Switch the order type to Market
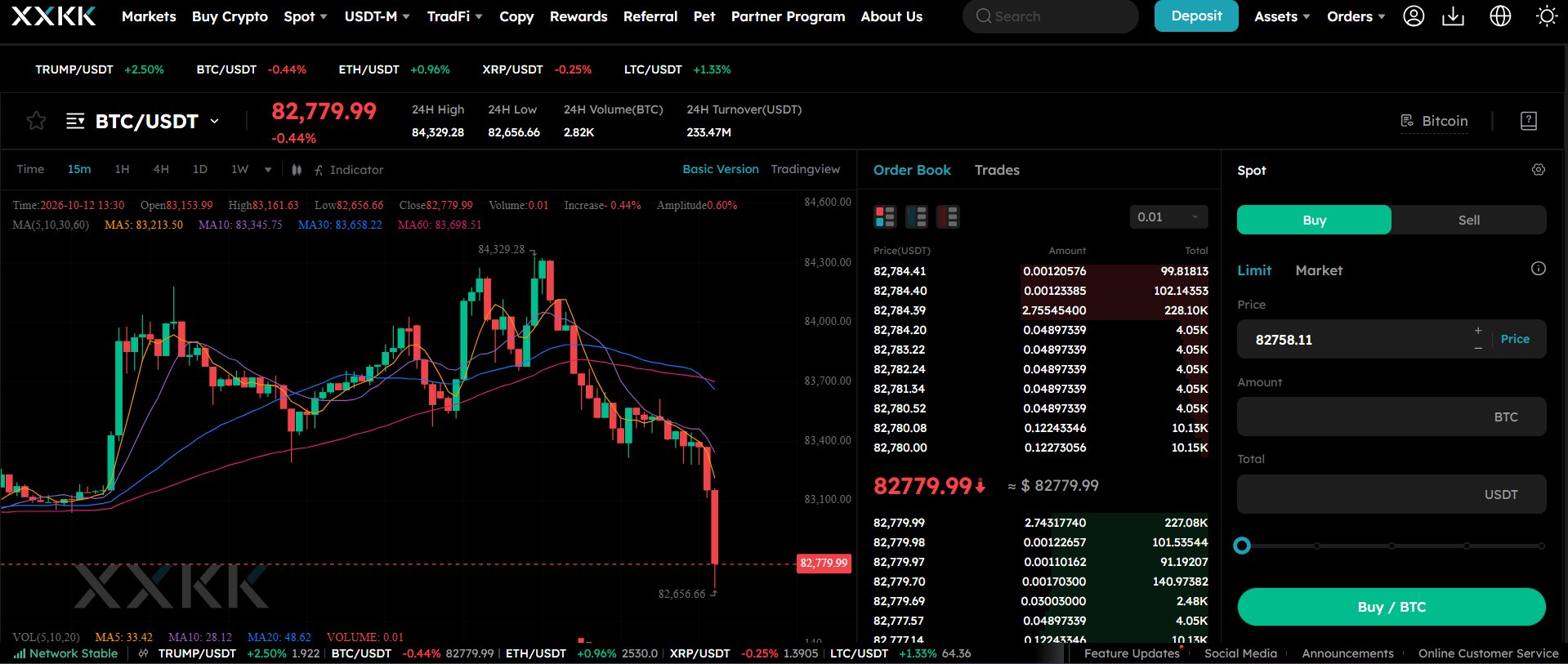The image size is (1568, 664). point(1319,270)
